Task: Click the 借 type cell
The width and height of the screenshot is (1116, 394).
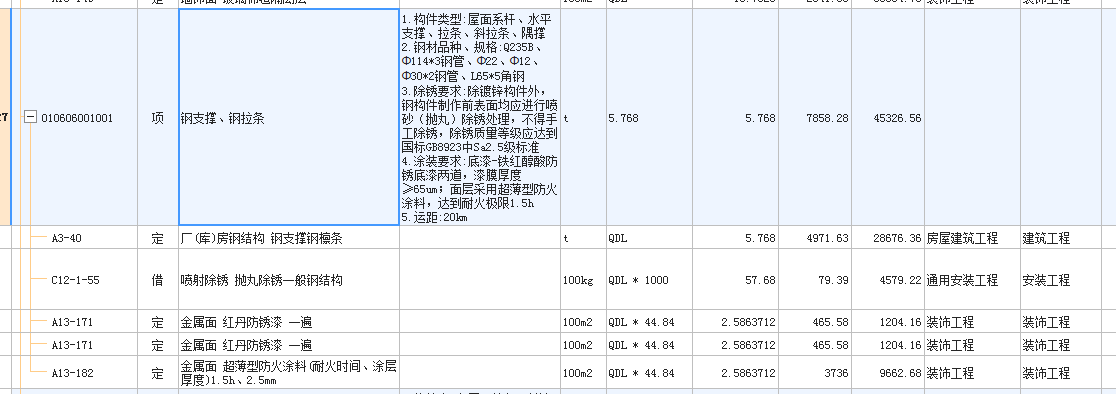Action: (157, 279)
